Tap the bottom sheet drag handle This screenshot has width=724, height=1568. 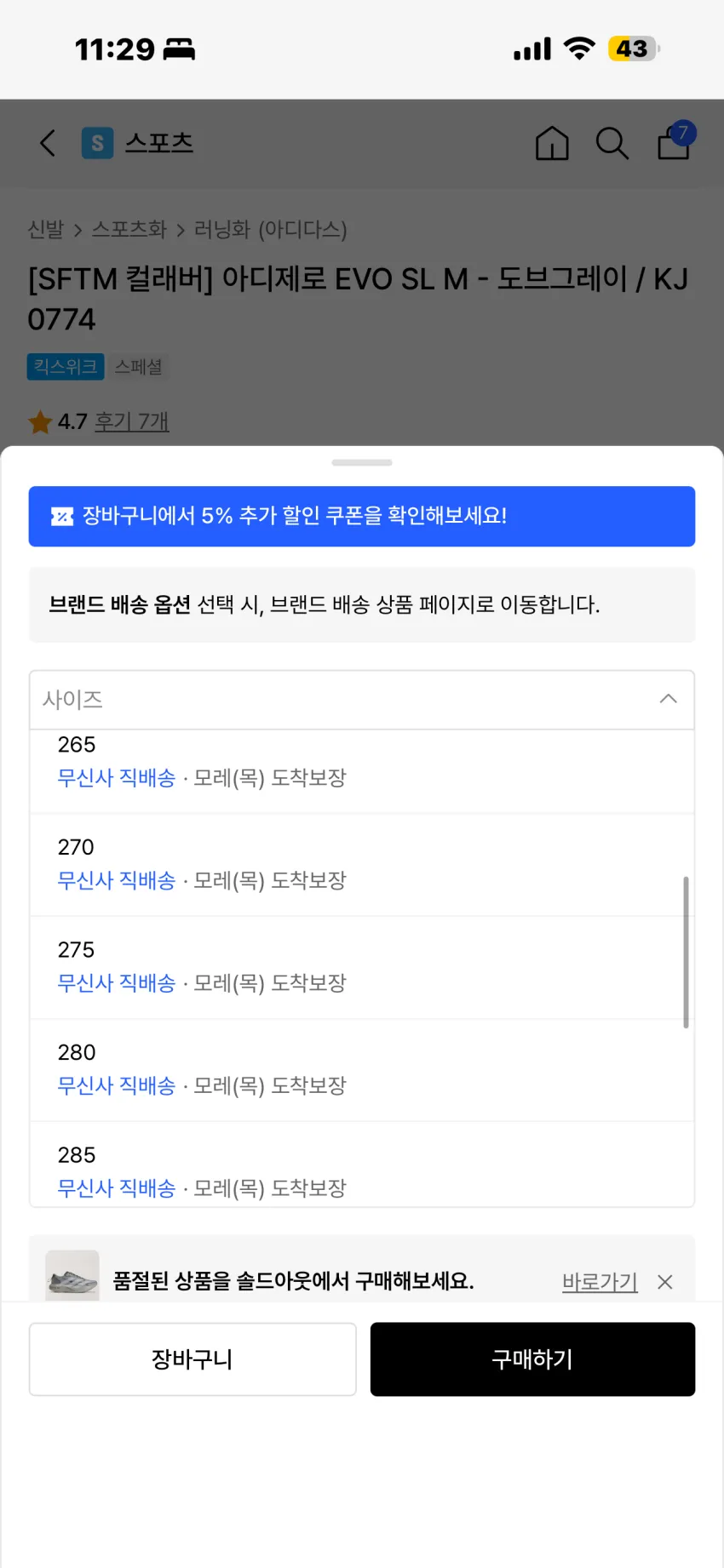click(x=362, y=463)
